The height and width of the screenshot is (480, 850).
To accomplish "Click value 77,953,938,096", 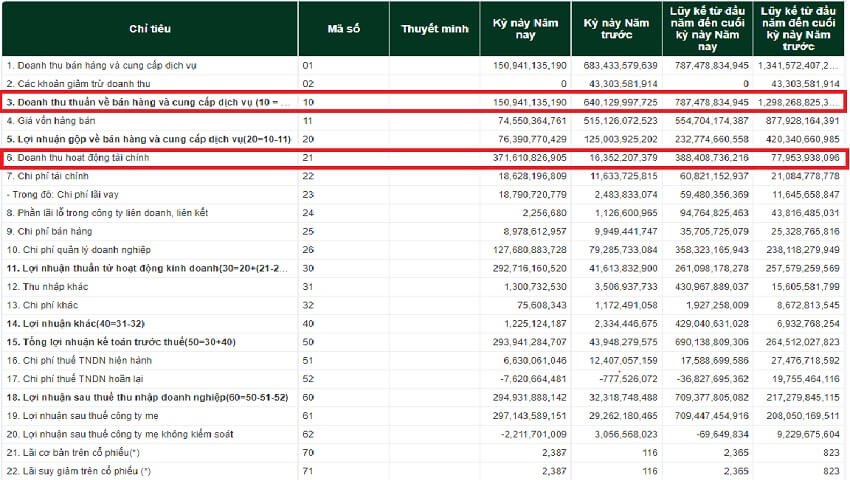I will pyautogui.click(x=805, y=158).
